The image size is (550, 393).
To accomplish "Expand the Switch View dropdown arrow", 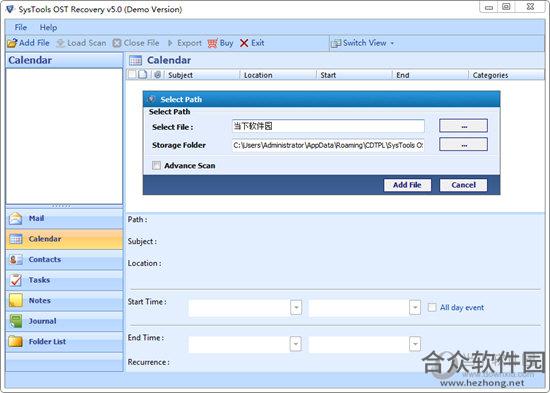I will (x=392, y=43).
